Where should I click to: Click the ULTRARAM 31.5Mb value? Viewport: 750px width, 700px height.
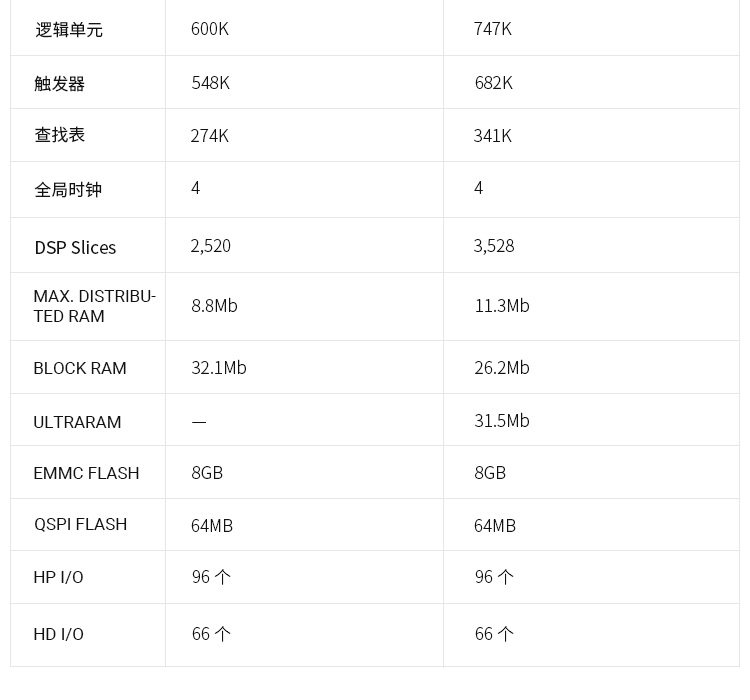pyautogui.click(x=502, y=421)
